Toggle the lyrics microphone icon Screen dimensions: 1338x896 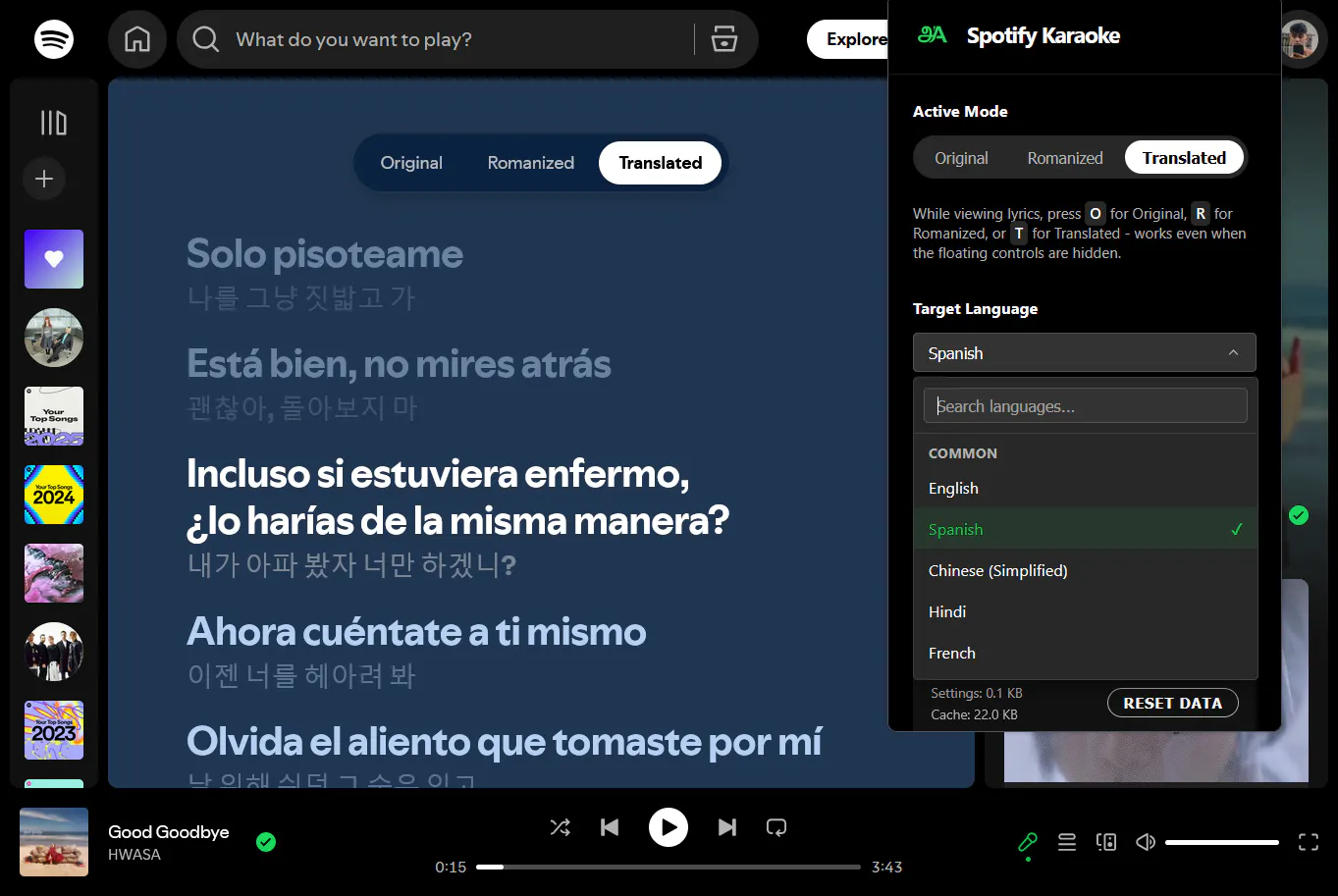(x=1028, y=842)
